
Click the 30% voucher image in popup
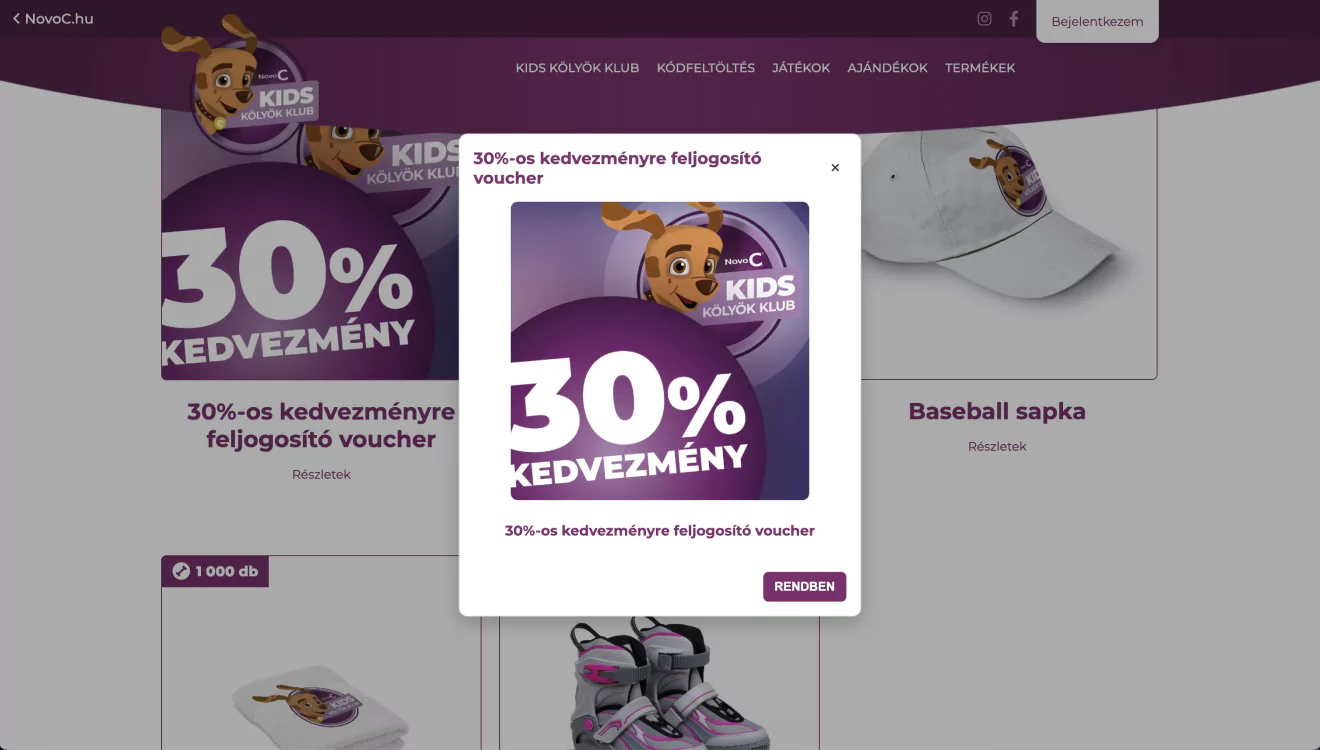660,351
